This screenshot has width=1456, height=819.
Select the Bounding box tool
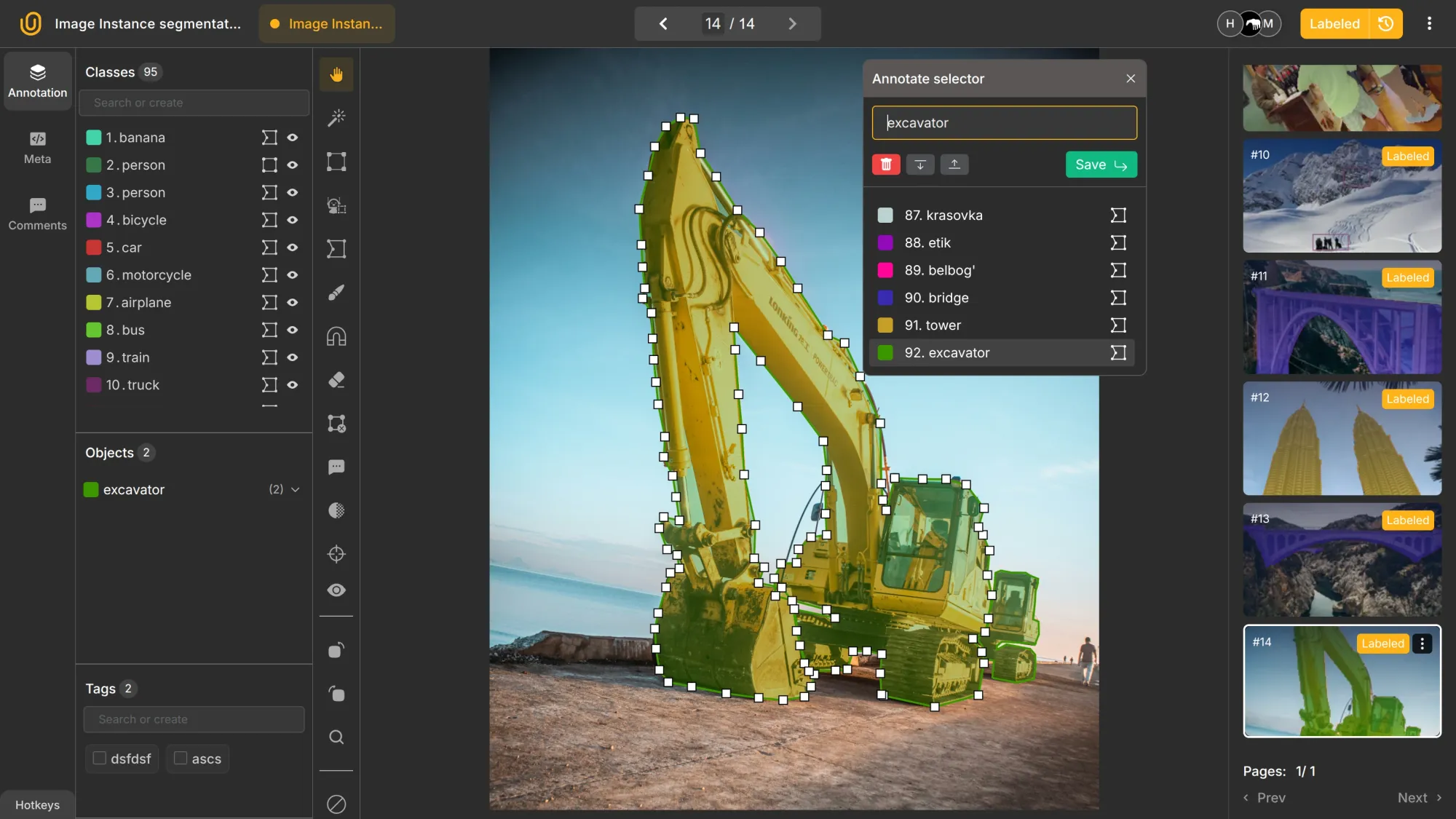[336, 162]
